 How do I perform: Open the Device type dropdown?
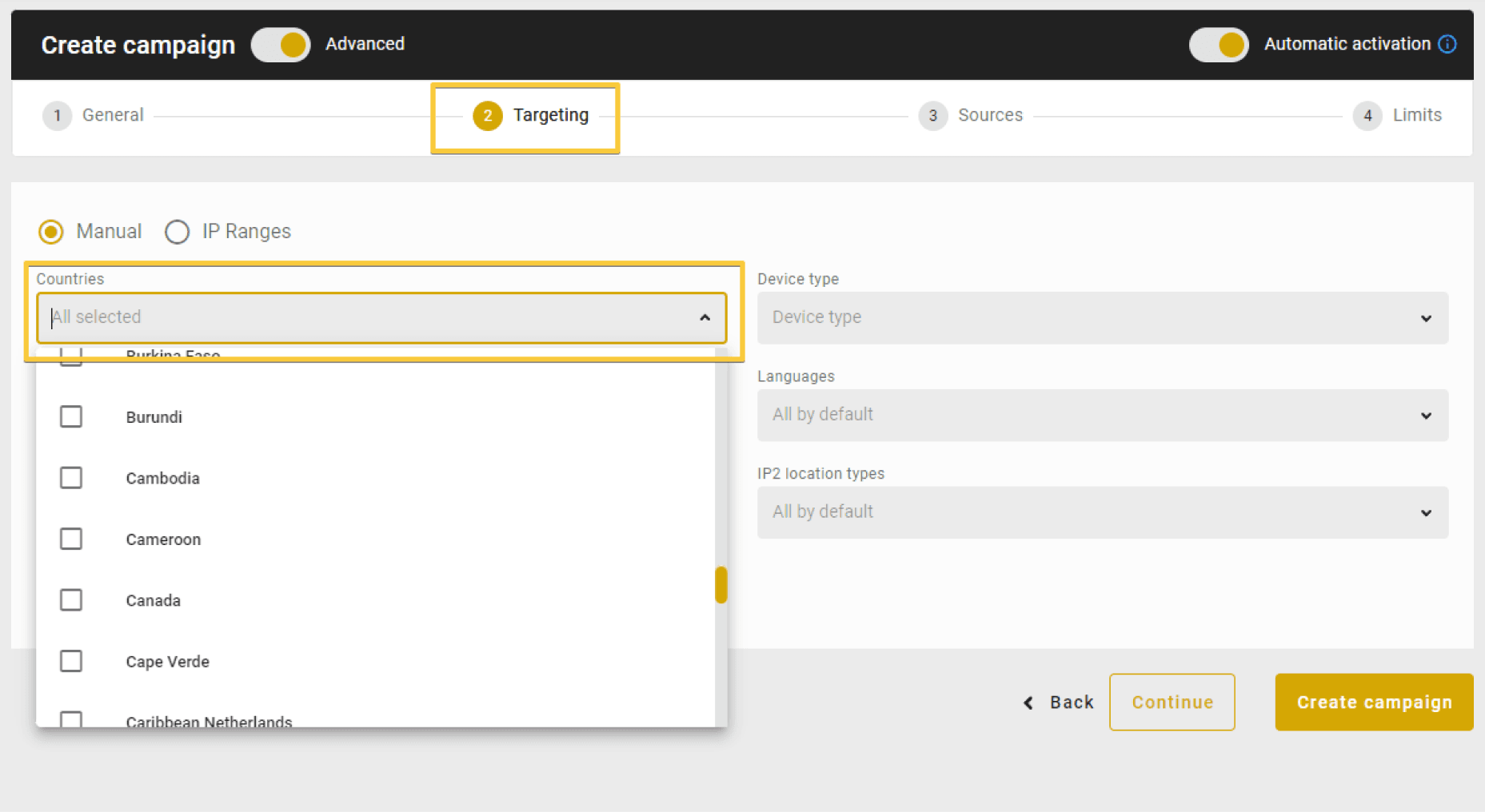click(1102, 318)
